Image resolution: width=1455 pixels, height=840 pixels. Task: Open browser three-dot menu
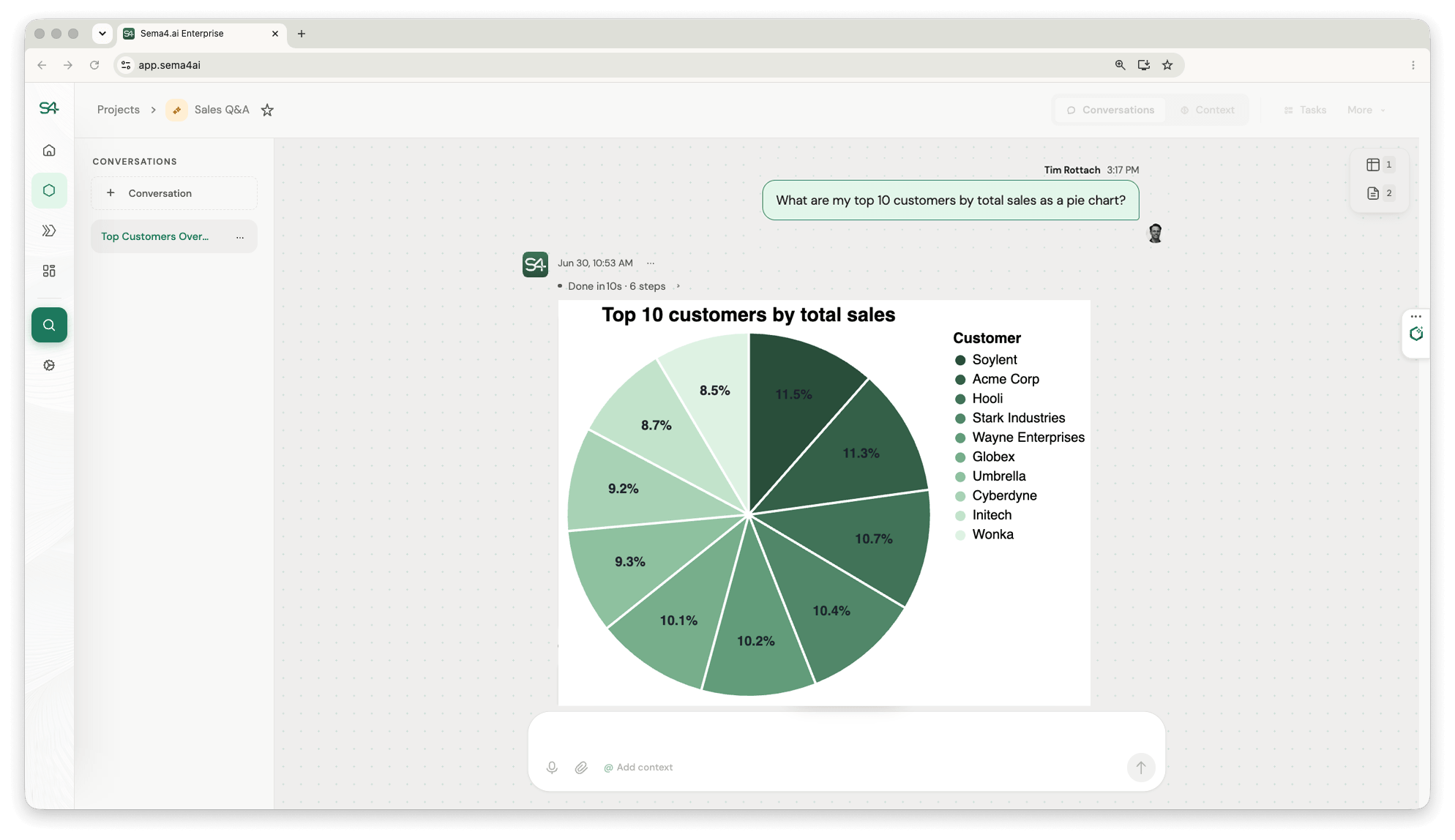click(1413, 65)
